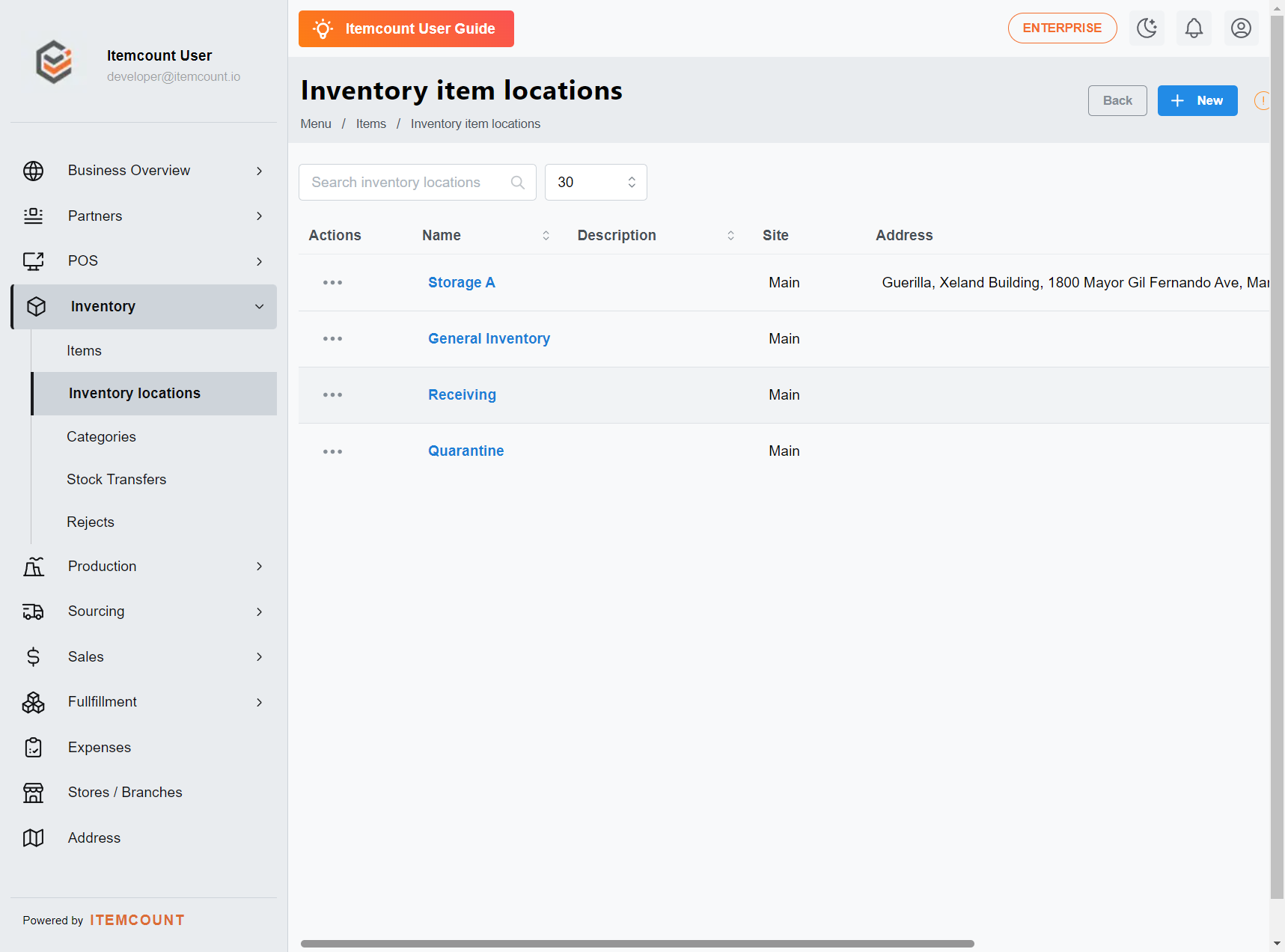This screenshot has width=1285, height=952.
Task: Select Inventory locations submenu item
Action: pos(154,394)
